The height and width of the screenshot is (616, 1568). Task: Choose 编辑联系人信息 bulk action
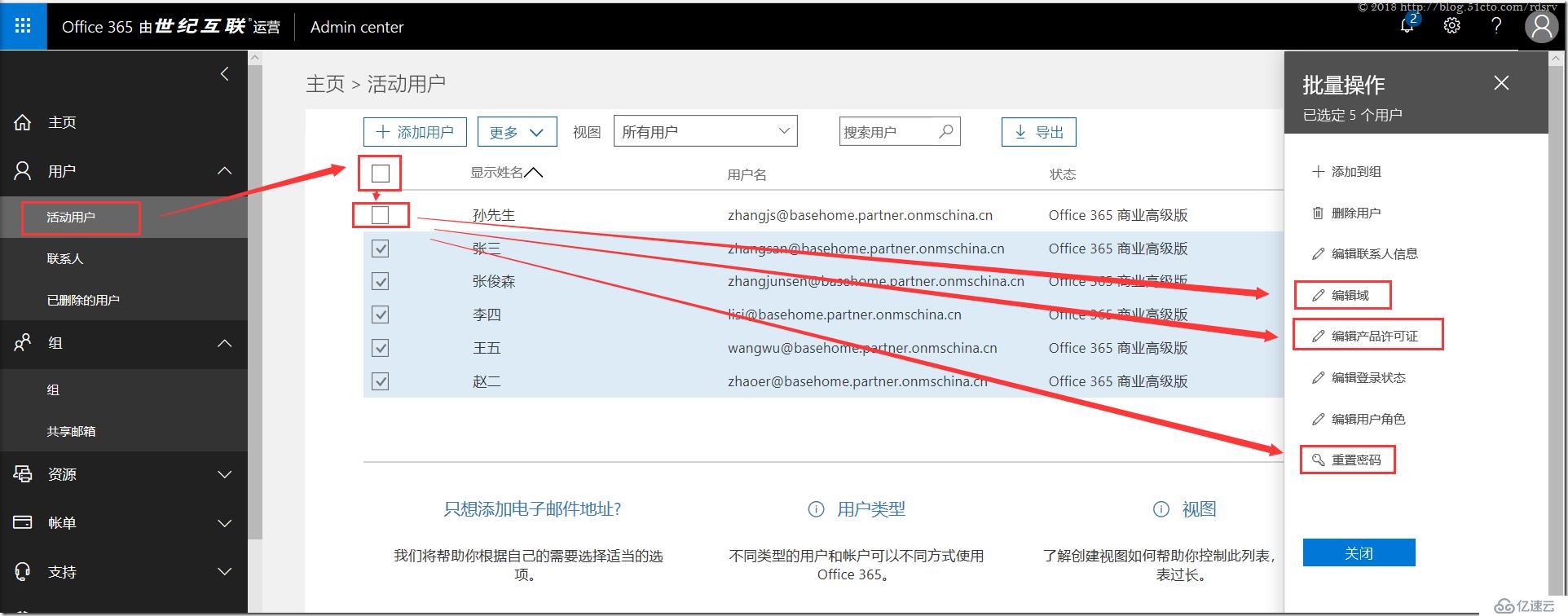point(1365,253)
